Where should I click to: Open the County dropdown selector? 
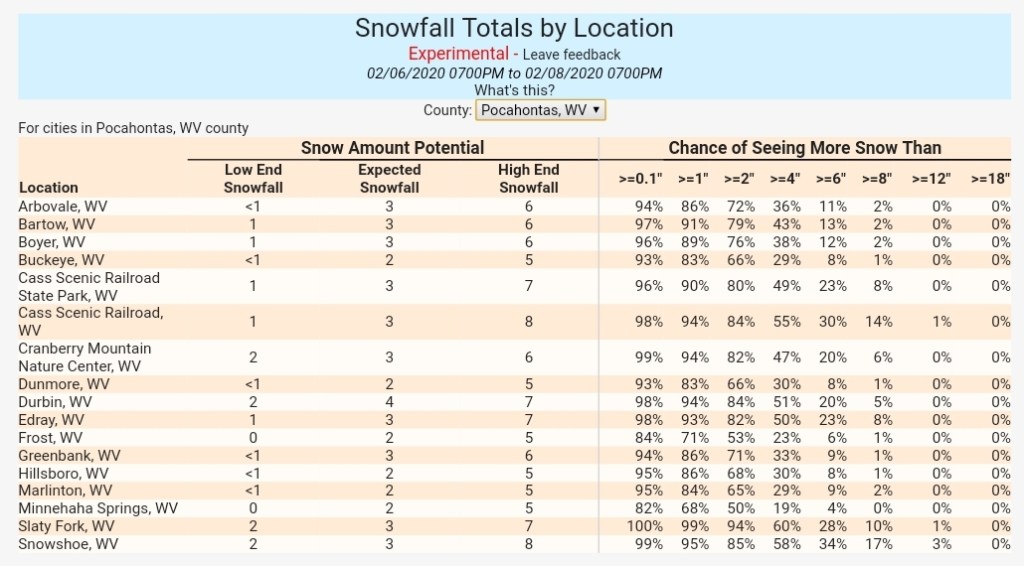[540, 110]
